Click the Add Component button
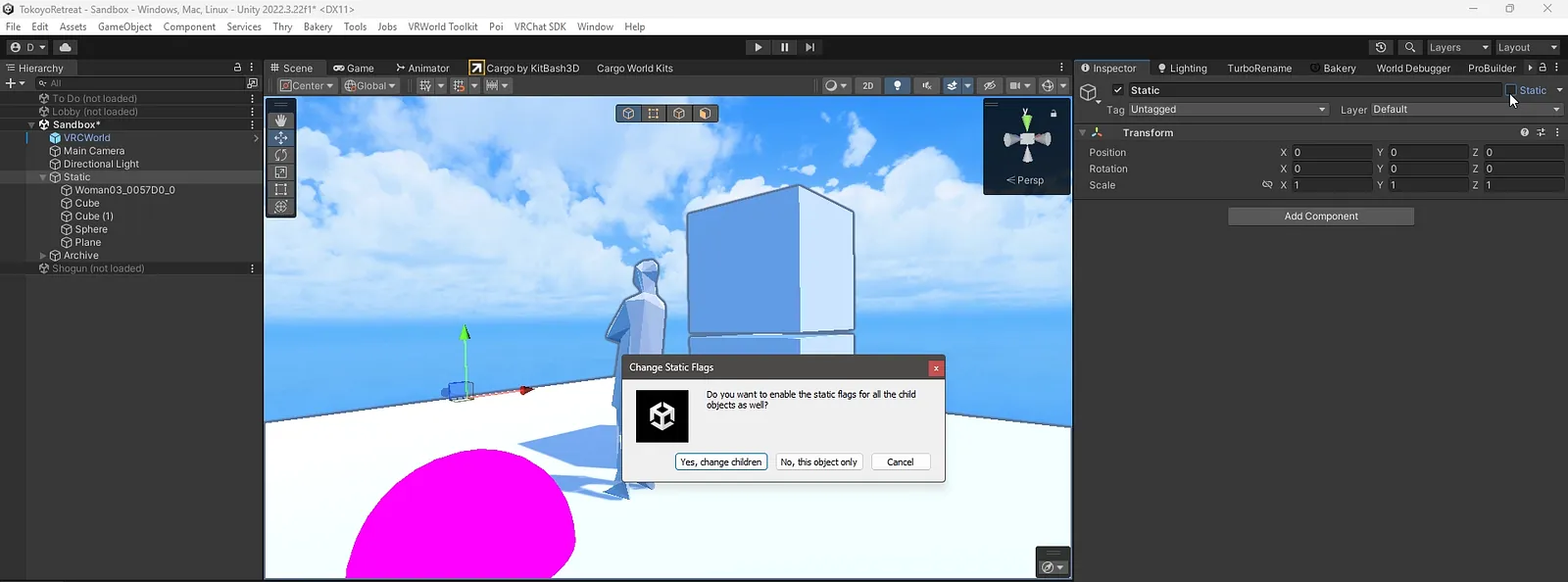1568x582 pixels. (x=1321, y=216)
